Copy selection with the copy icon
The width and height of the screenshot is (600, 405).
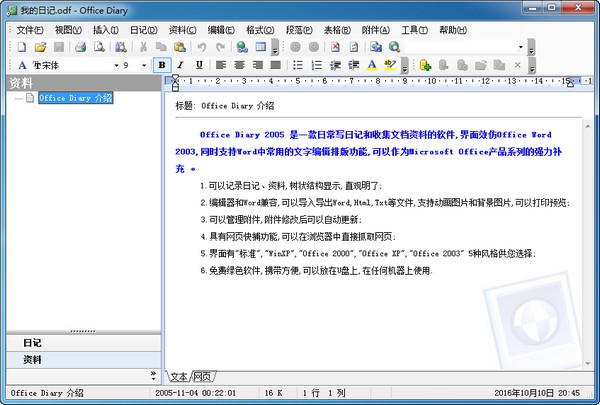161,47
